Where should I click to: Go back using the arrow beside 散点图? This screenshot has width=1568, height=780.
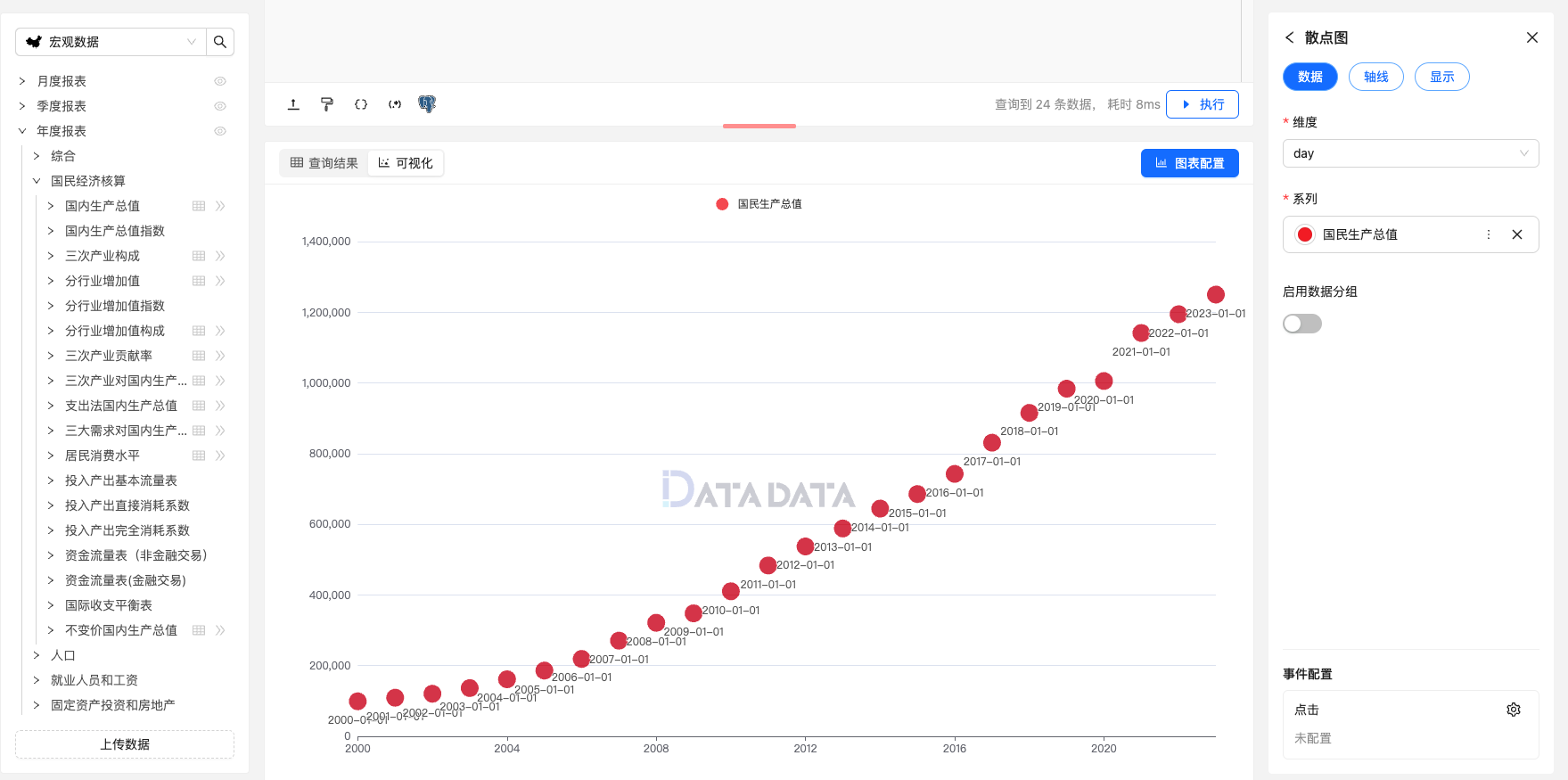tap(1289, 37)
